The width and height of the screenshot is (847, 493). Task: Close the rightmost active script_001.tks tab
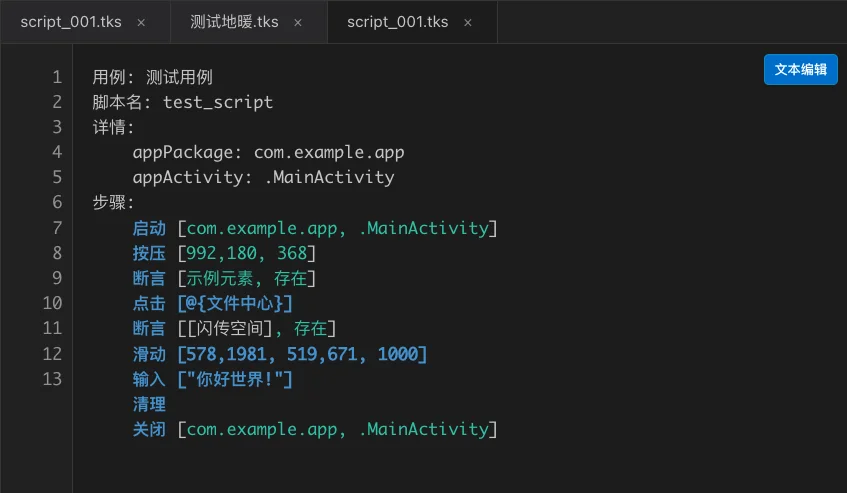[467, 23]
